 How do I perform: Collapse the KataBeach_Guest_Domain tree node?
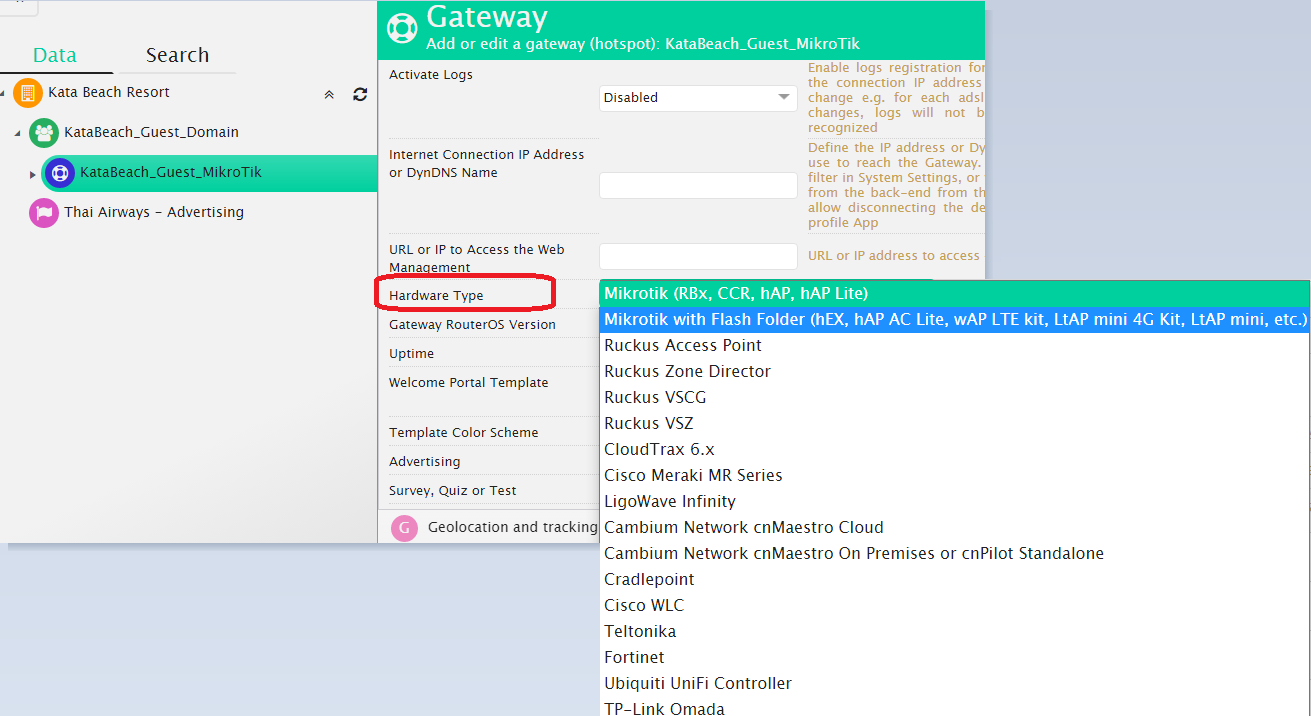click(x=17, y=133)
